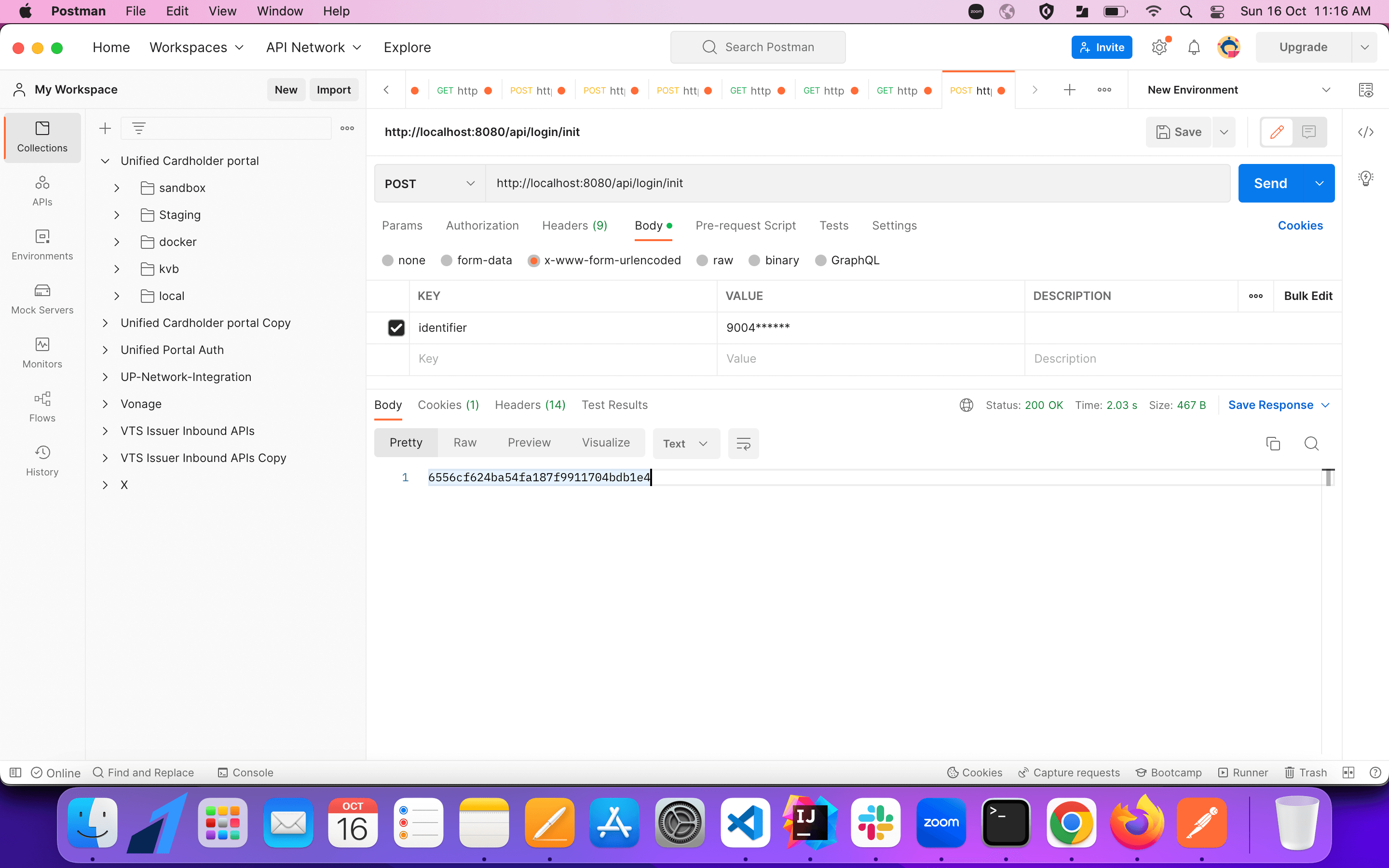The image size is (1389, 868).
Task: Click the Import button
Action: coord(333,90)
